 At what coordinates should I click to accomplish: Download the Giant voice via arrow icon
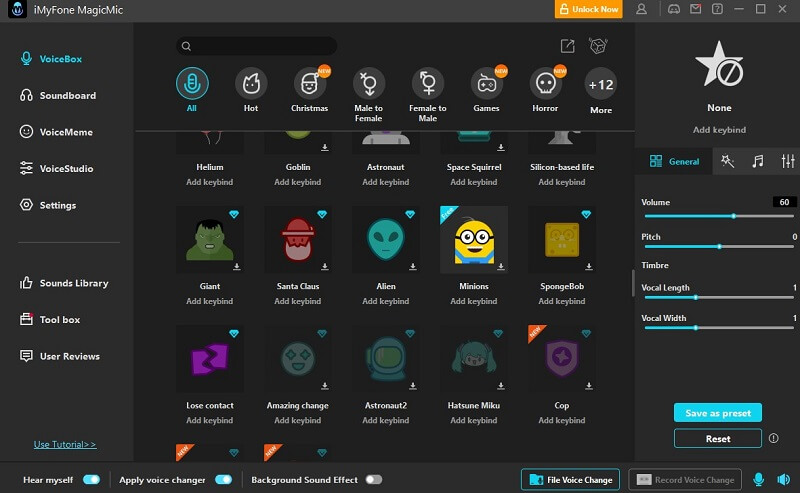pos(237,266)
